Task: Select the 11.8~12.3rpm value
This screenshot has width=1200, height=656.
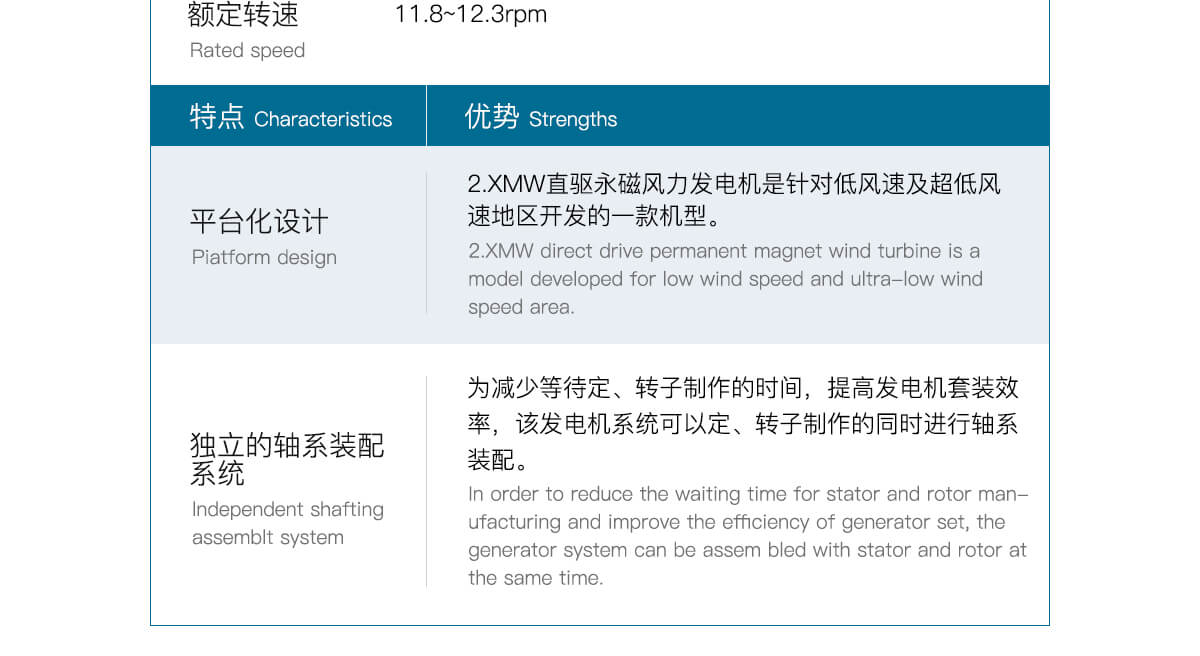Action: 470,15
